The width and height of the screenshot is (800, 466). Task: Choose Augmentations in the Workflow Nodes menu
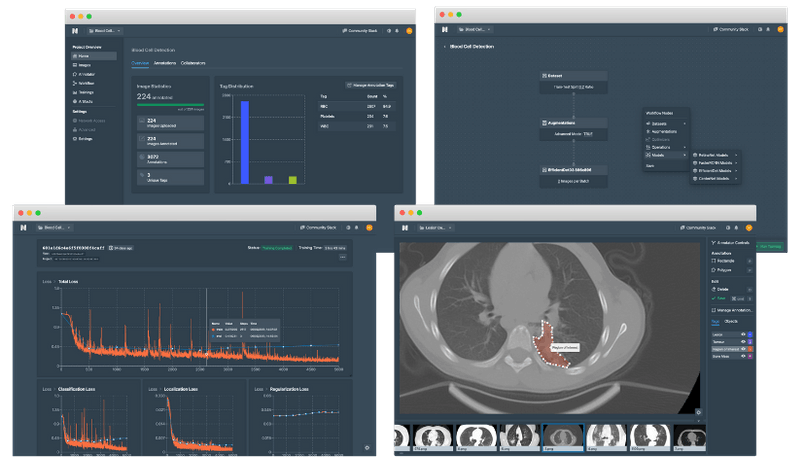point(666,131)
